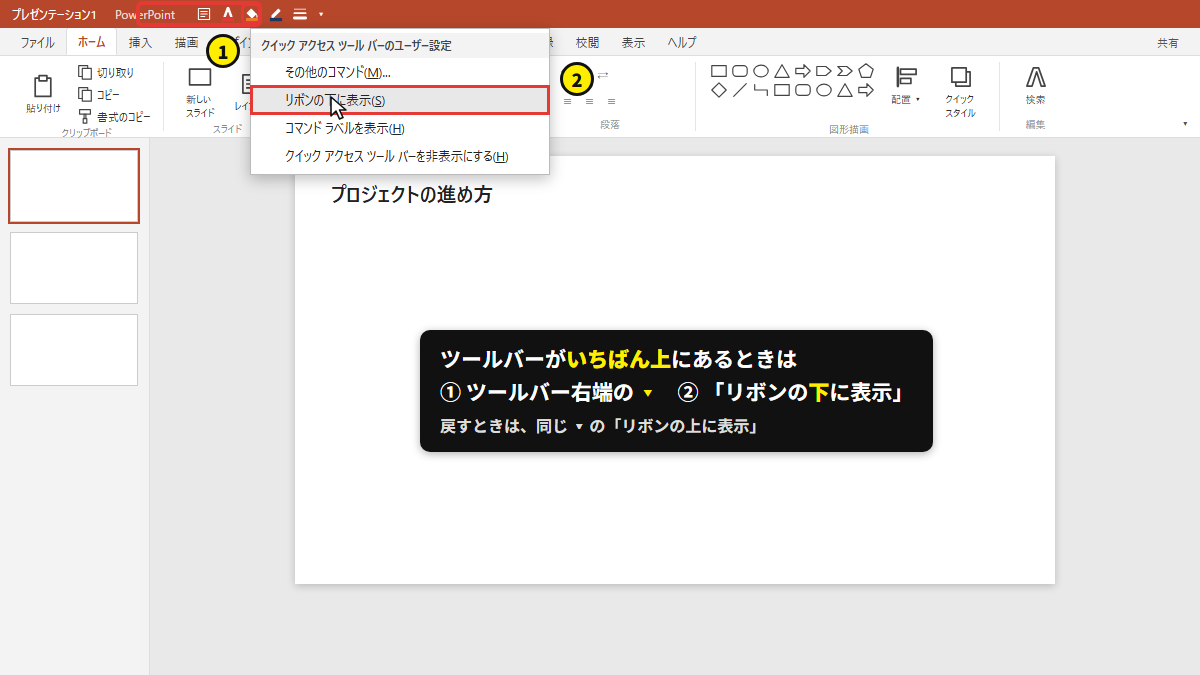The image size is (1200, 675).
Task: Open the 配置 arrange dropdown
Action: (x=907, y=86)
